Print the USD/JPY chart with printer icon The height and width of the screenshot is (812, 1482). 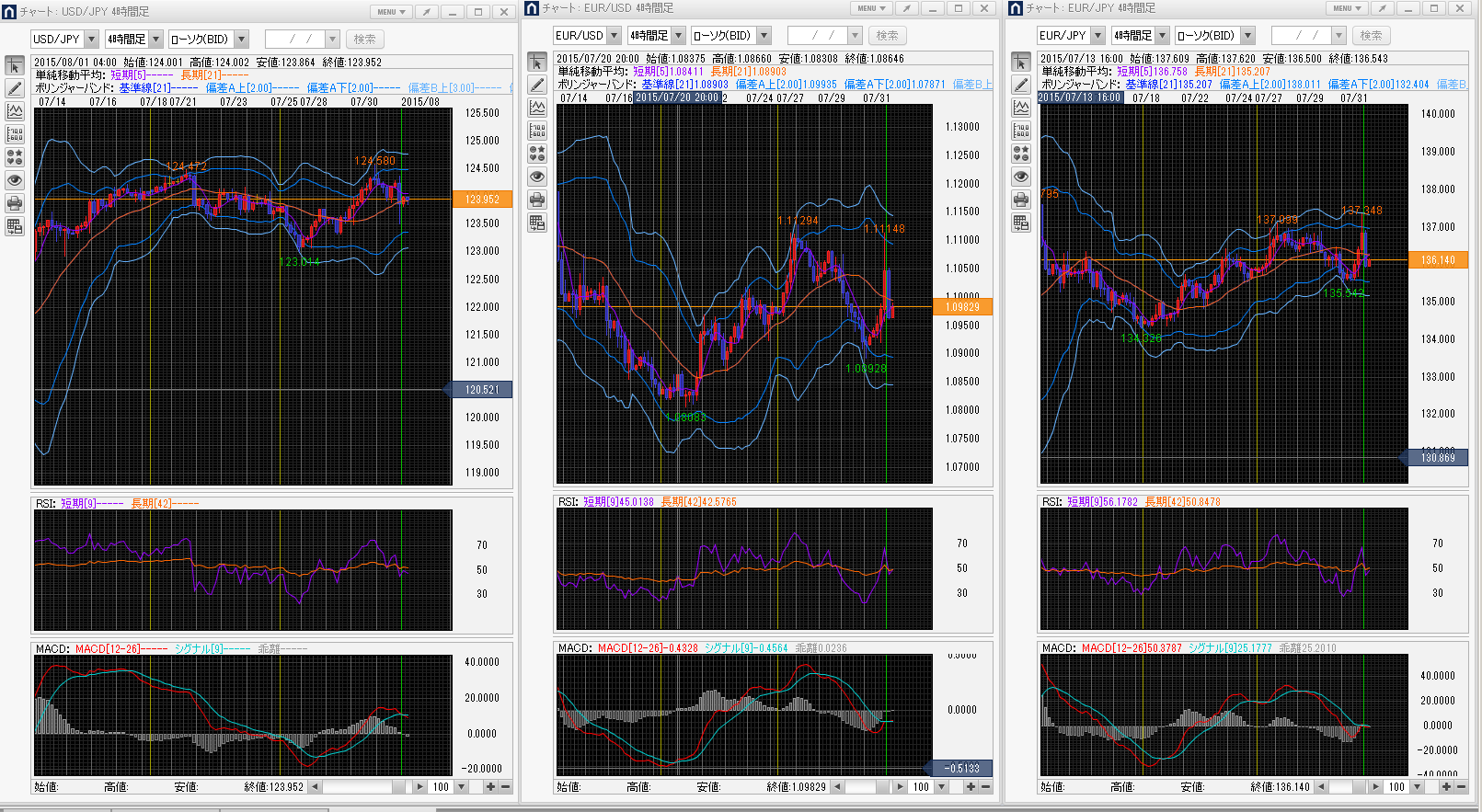pos(15,203)
